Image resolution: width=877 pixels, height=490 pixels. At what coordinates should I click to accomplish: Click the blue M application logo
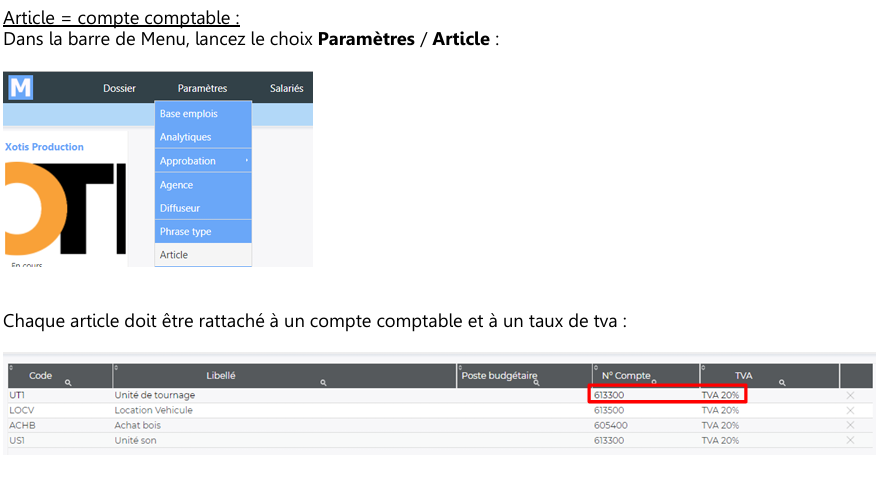coord(20,88)
